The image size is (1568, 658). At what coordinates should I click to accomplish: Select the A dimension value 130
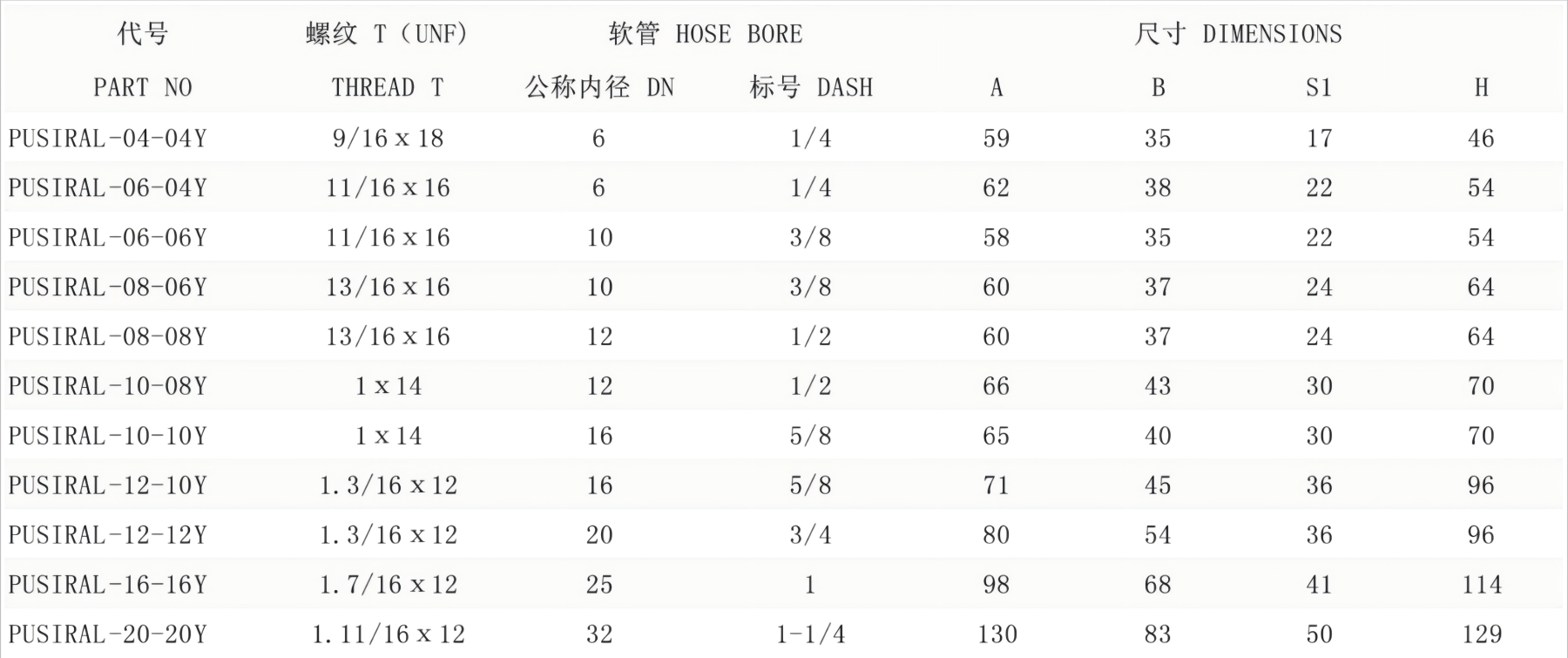[x=997, y=634]
